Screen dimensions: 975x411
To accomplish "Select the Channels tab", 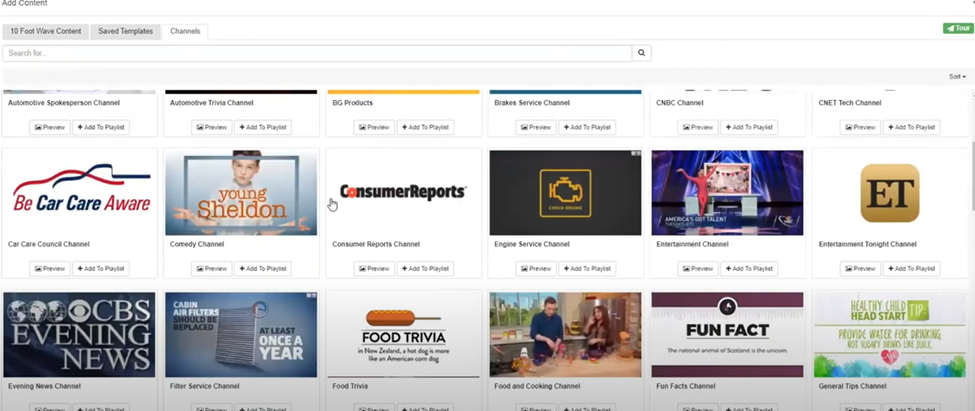I will 185,31.
